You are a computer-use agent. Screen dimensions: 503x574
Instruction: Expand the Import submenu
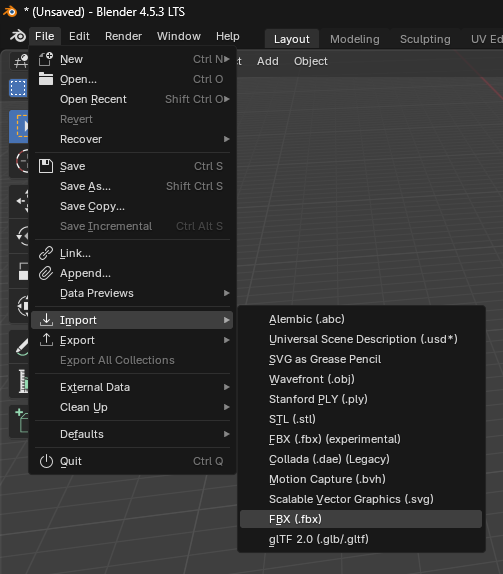tap(132, 320)
